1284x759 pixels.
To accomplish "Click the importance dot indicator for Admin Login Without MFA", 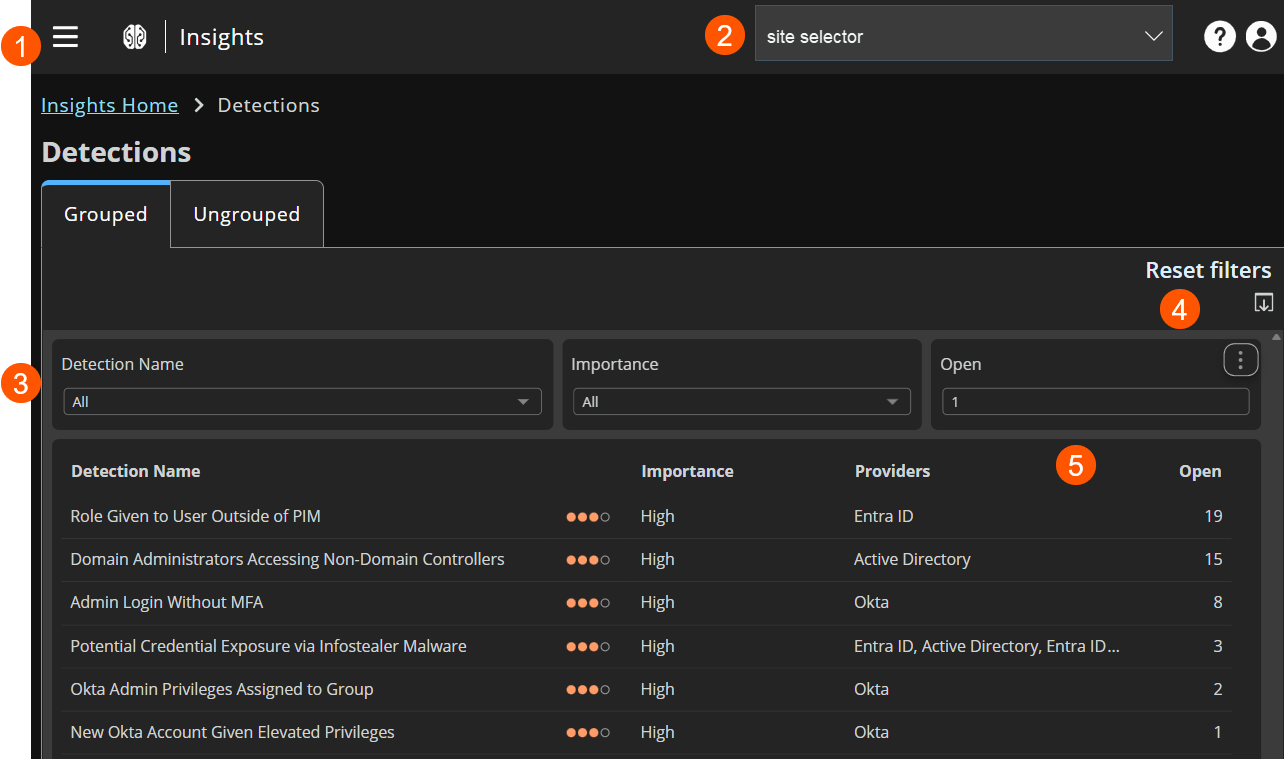I will (x=588, y=602).
